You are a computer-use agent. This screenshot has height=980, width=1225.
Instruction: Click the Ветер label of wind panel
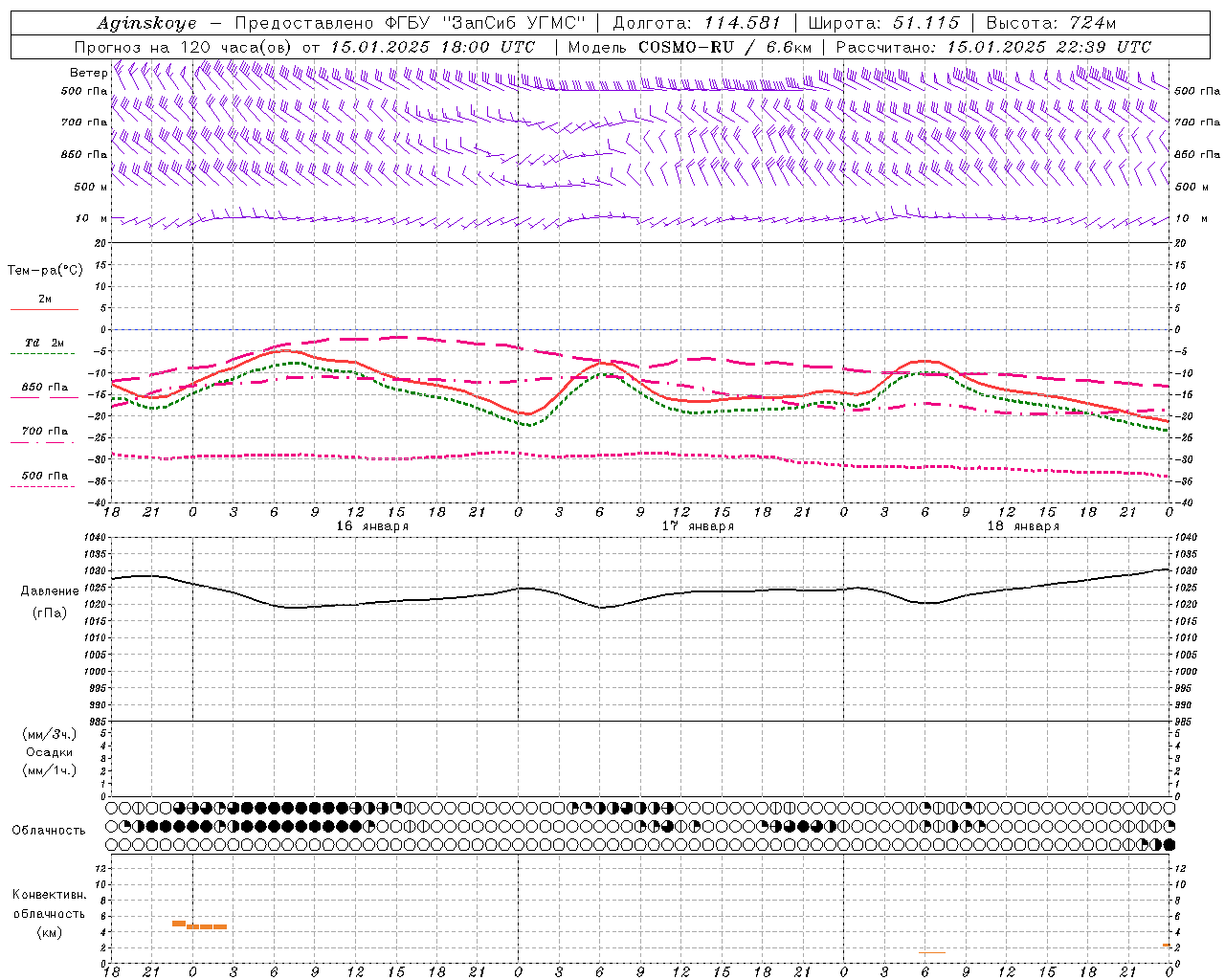point(88,73)
